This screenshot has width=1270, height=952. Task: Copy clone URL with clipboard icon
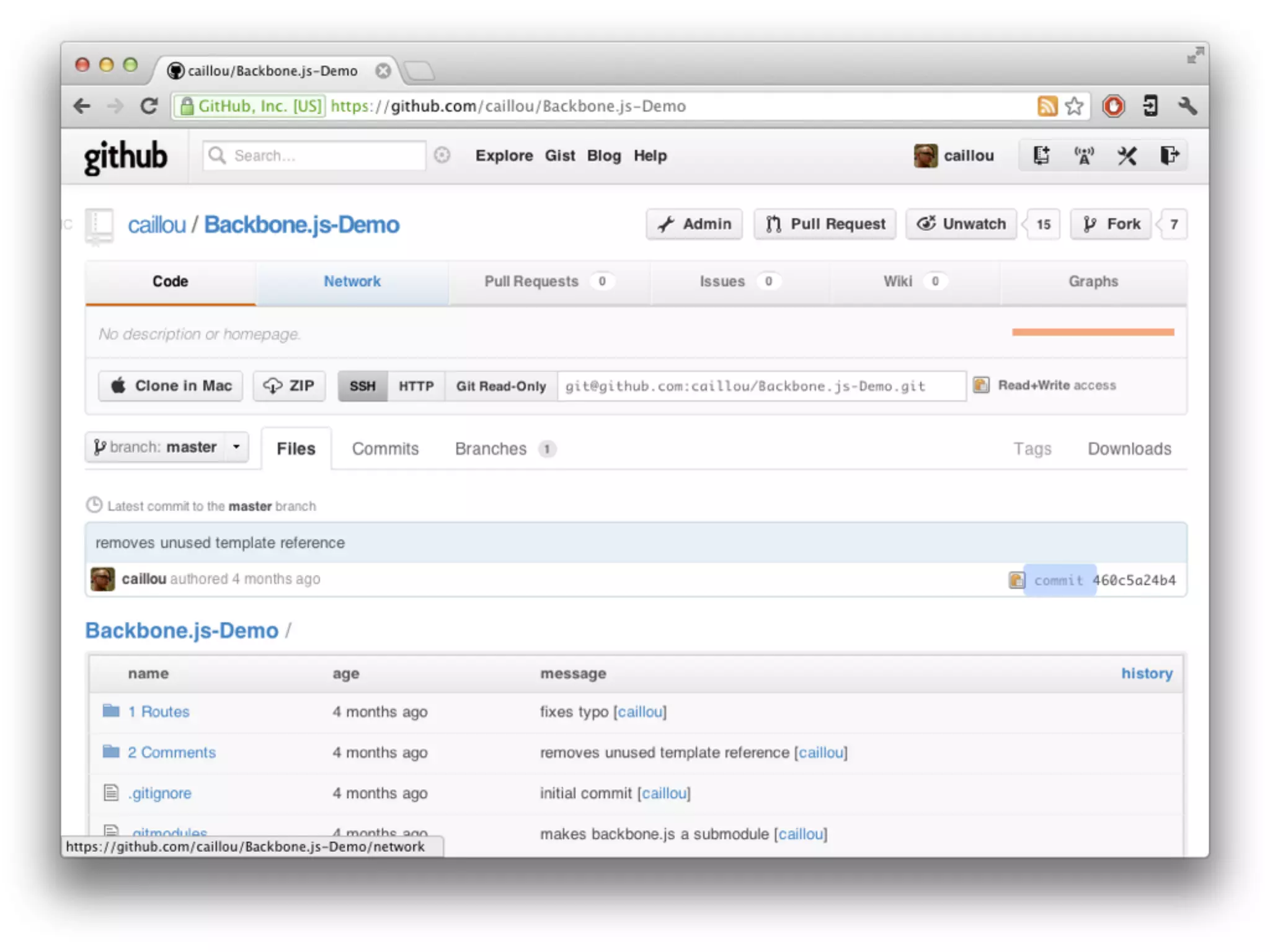(x=980, y=385)
